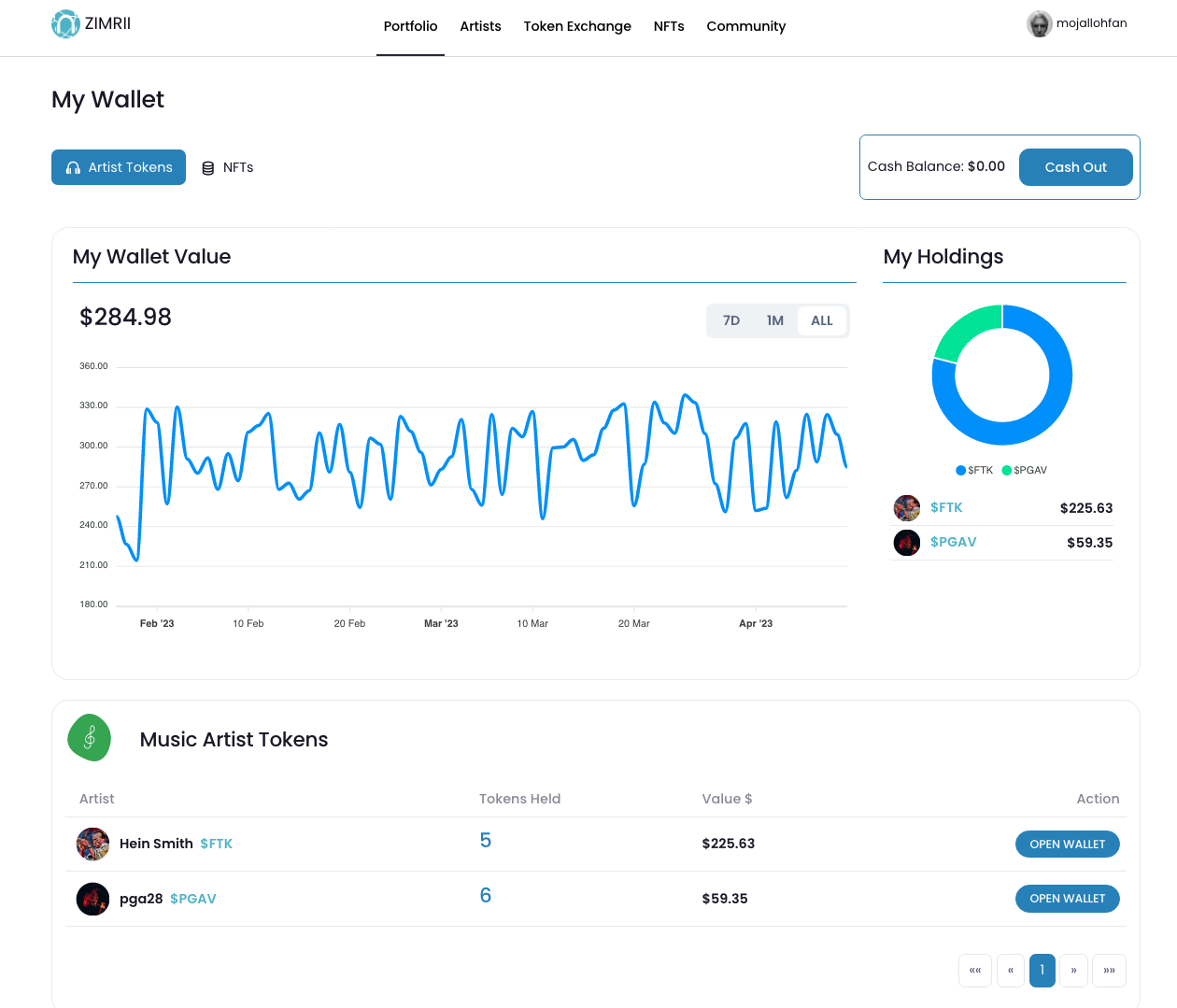Image resolution: width=1177 pixels, height=1008 pixels.
Task: Go to the last page of the table
Action: pyautogui.click(x=1109, y=971)
